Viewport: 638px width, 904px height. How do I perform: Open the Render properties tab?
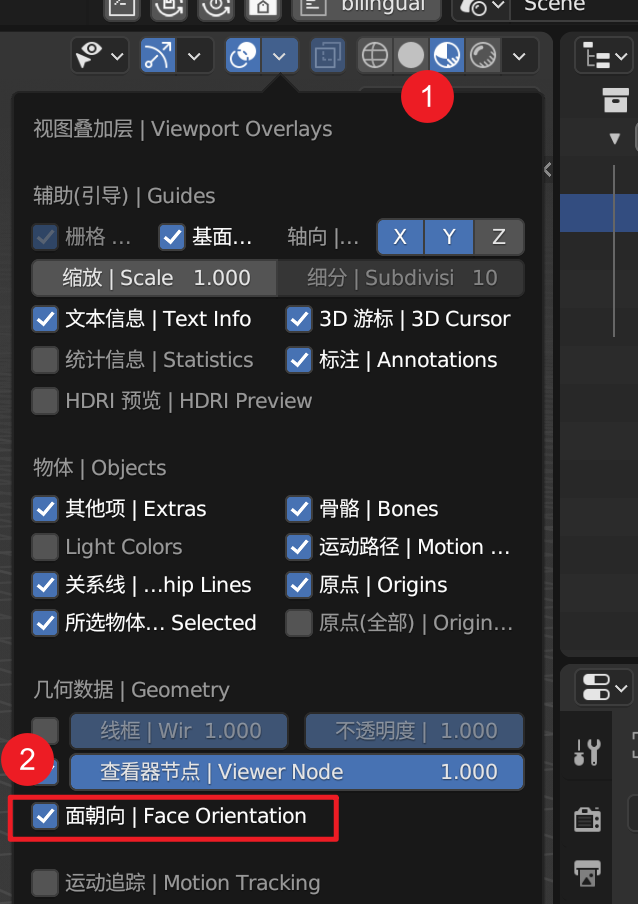(x=587, y=819)
